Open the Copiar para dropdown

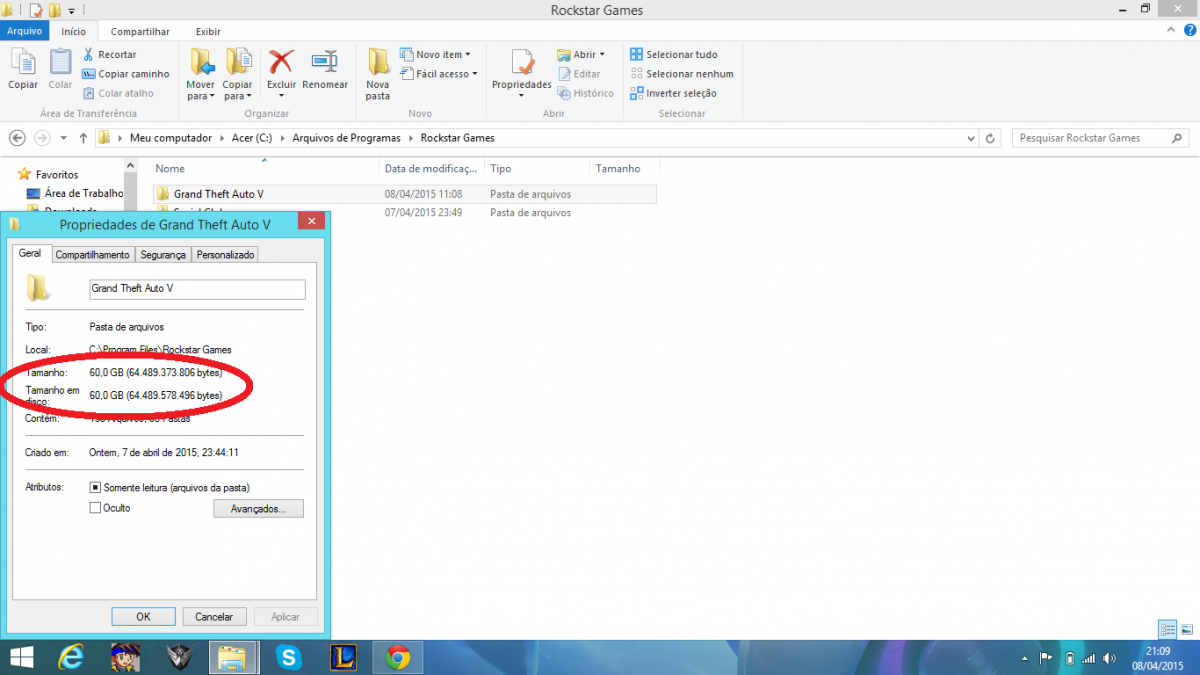pos(238,91)
